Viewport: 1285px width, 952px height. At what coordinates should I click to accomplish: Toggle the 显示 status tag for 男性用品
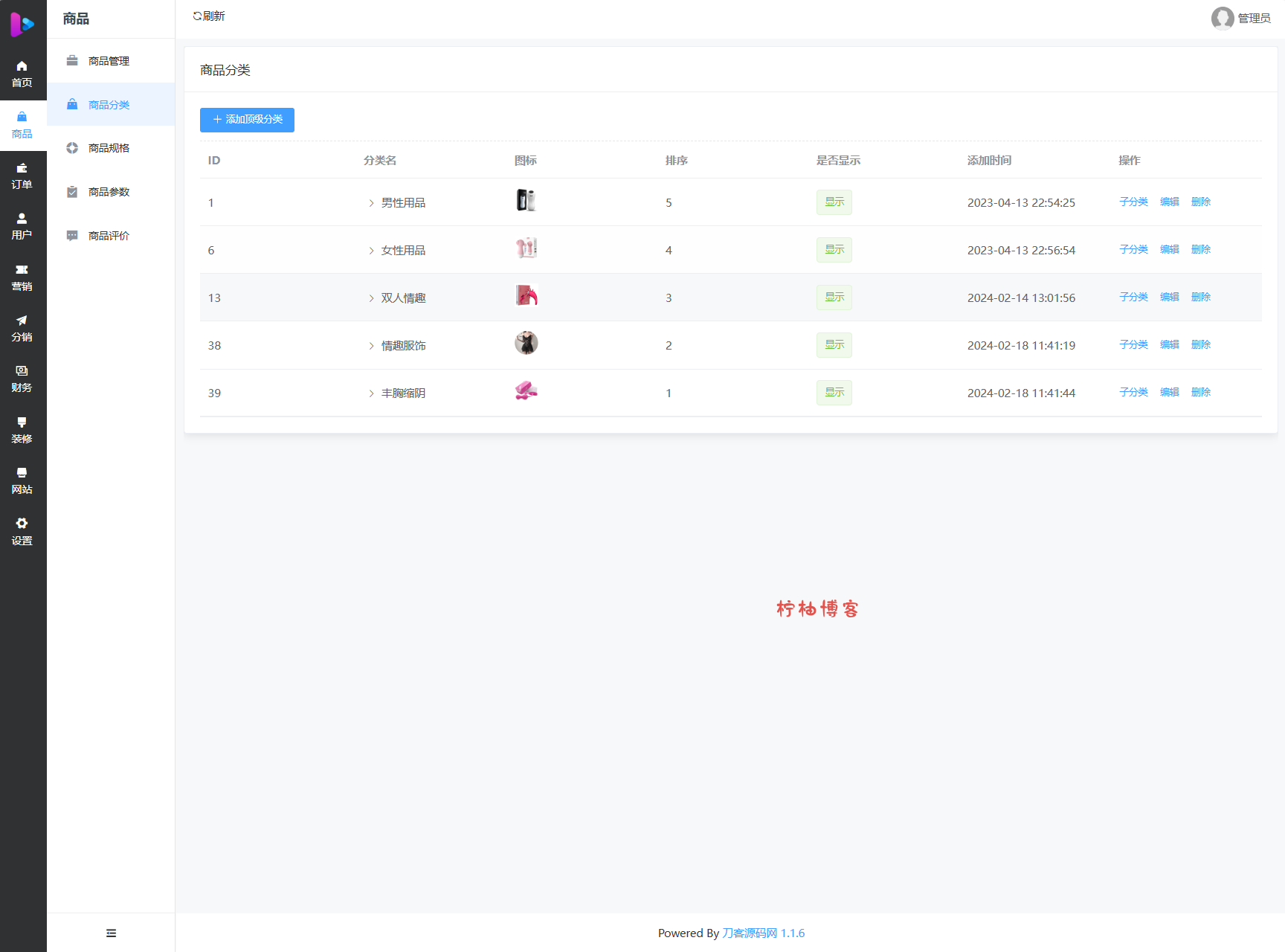pos(834,202)
